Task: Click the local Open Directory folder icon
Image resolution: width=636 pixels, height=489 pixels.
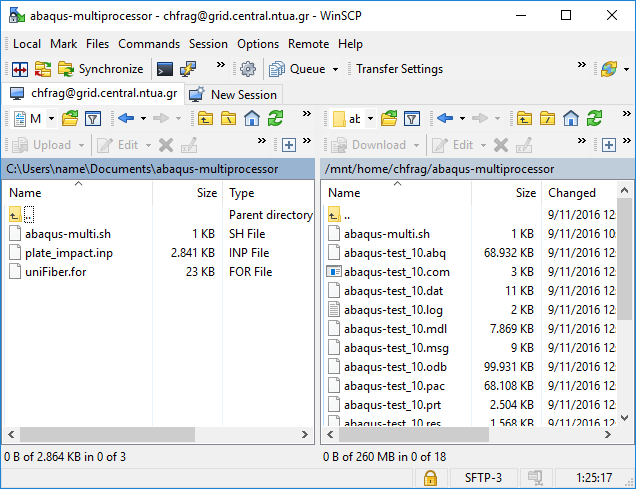Action: point(70,119)
